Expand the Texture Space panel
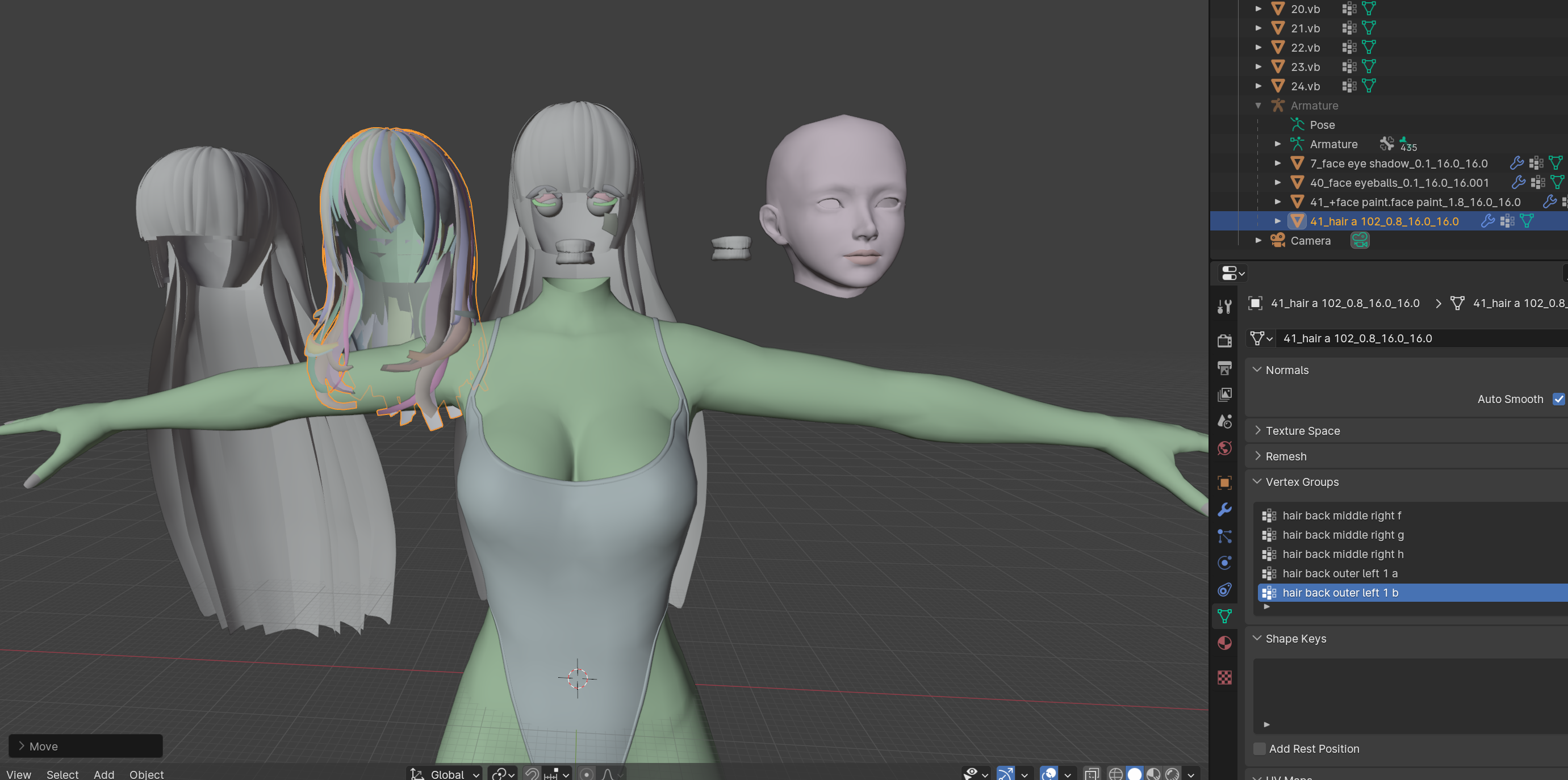 [1302, 431]
